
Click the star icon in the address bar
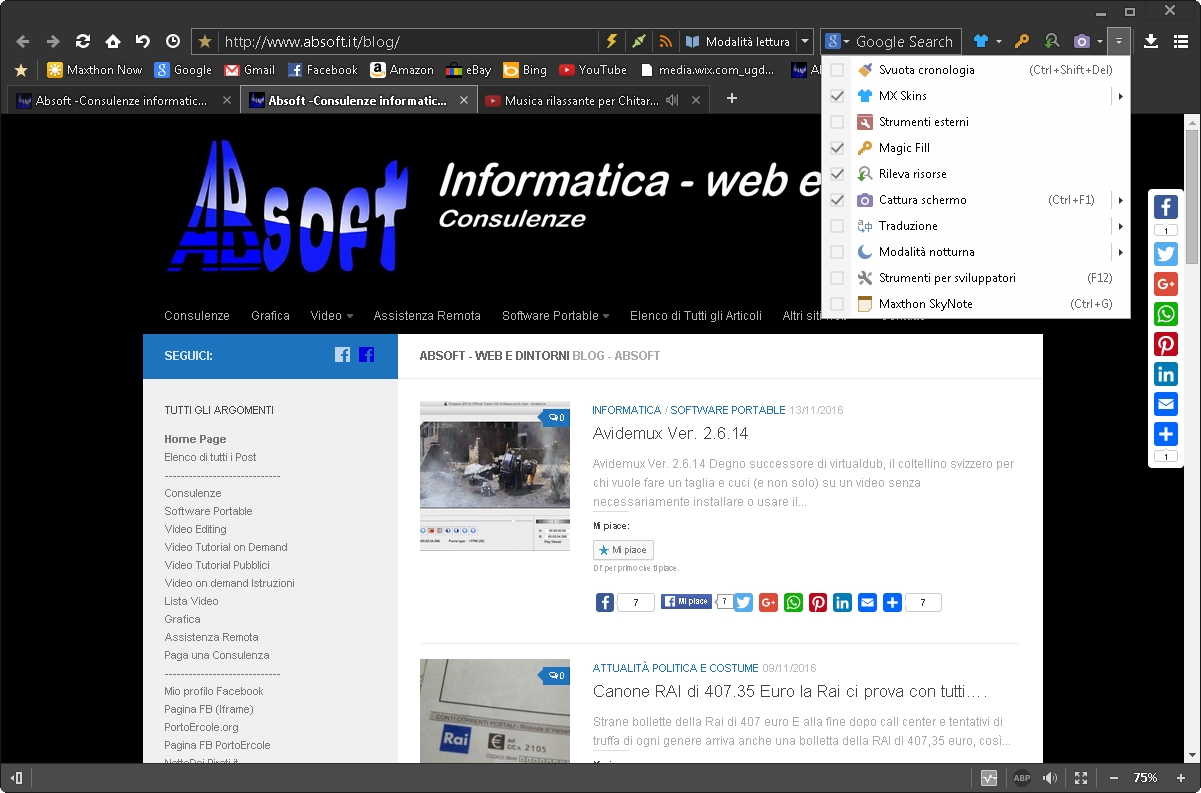click(x=205, y=42)
